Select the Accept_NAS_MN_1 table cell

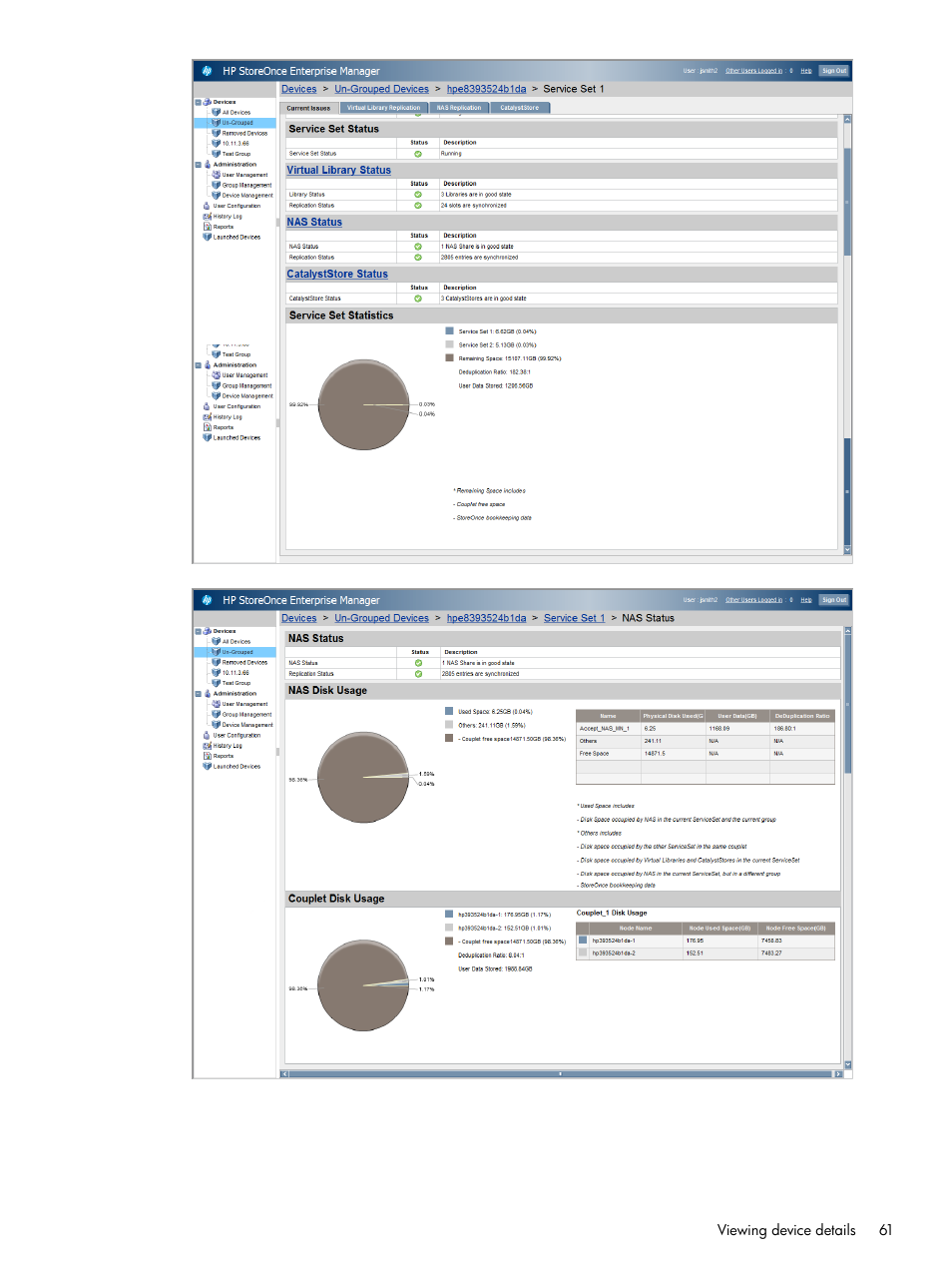click(x=608, y=729)
